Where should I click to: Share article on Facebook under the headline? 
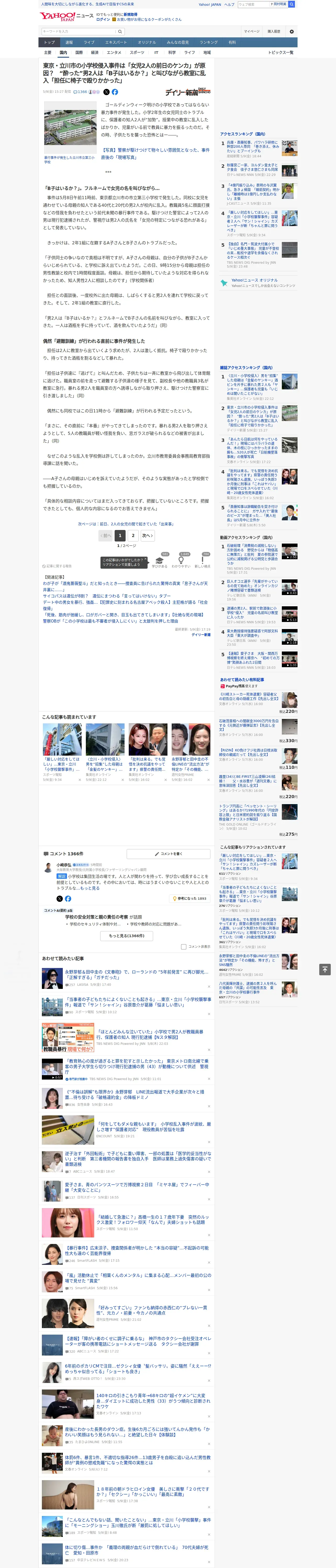(115, 92)
